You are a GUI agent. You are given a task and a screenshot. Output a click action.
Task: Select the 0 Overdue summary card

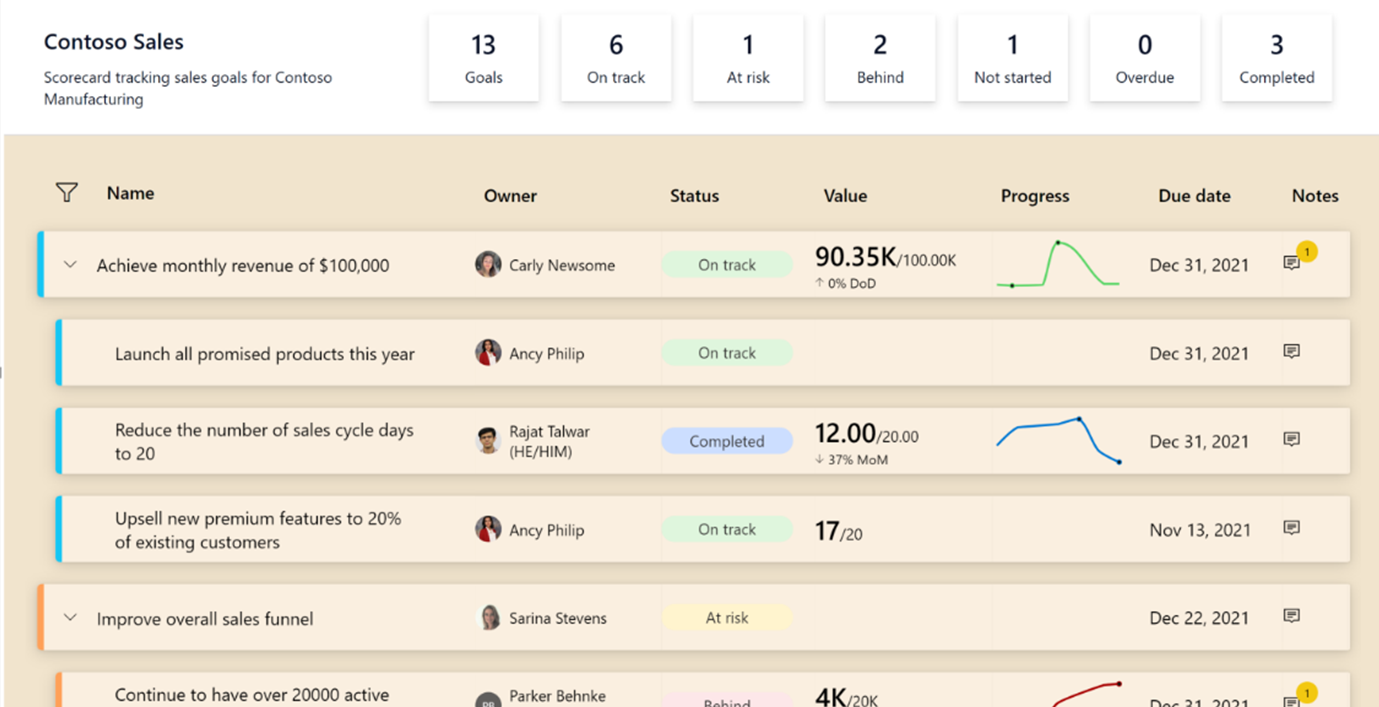(x=1145, y=58)
